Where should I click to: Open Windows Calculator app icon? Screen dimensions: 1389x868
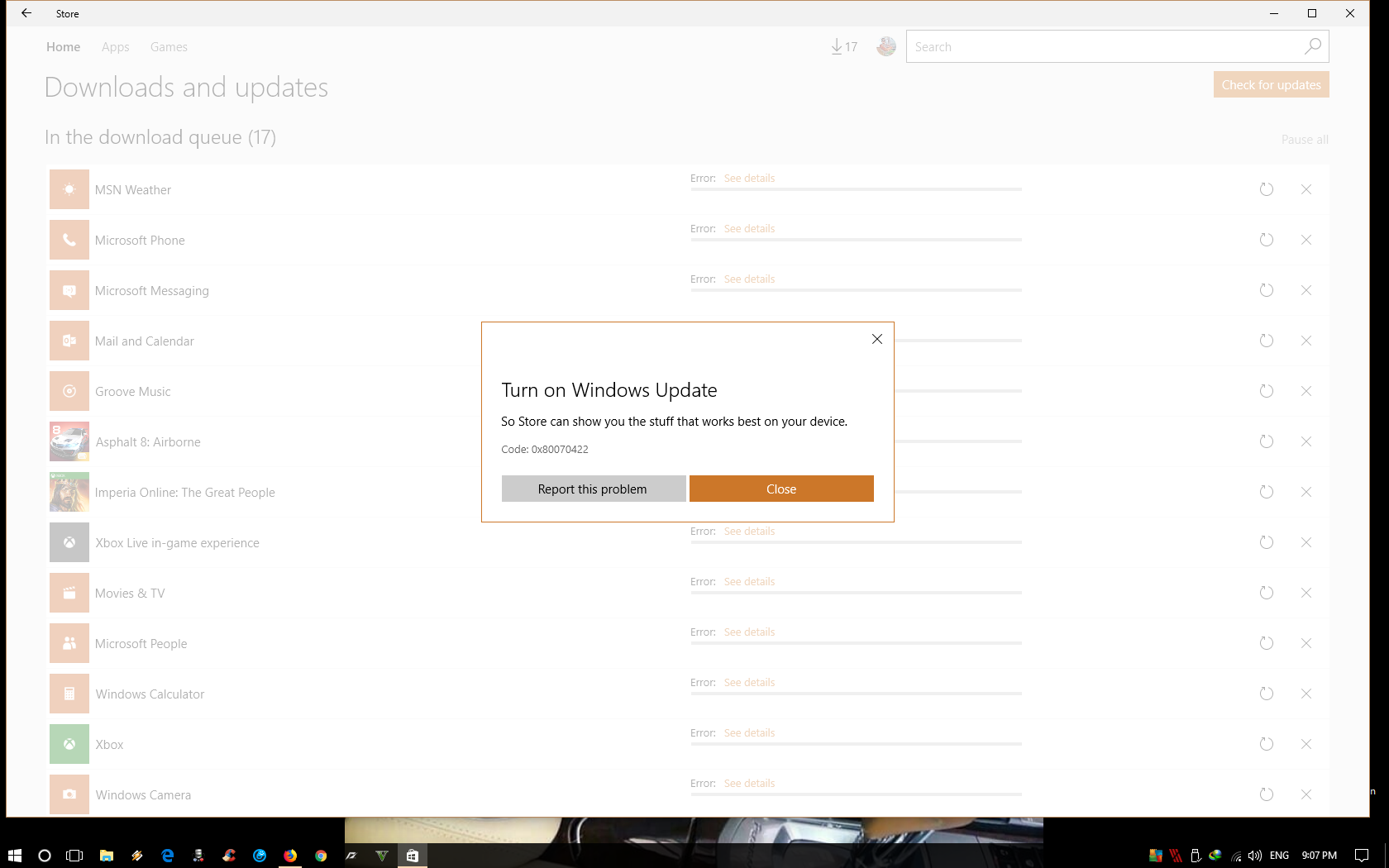pyautogui.click(x=69, y=694)
